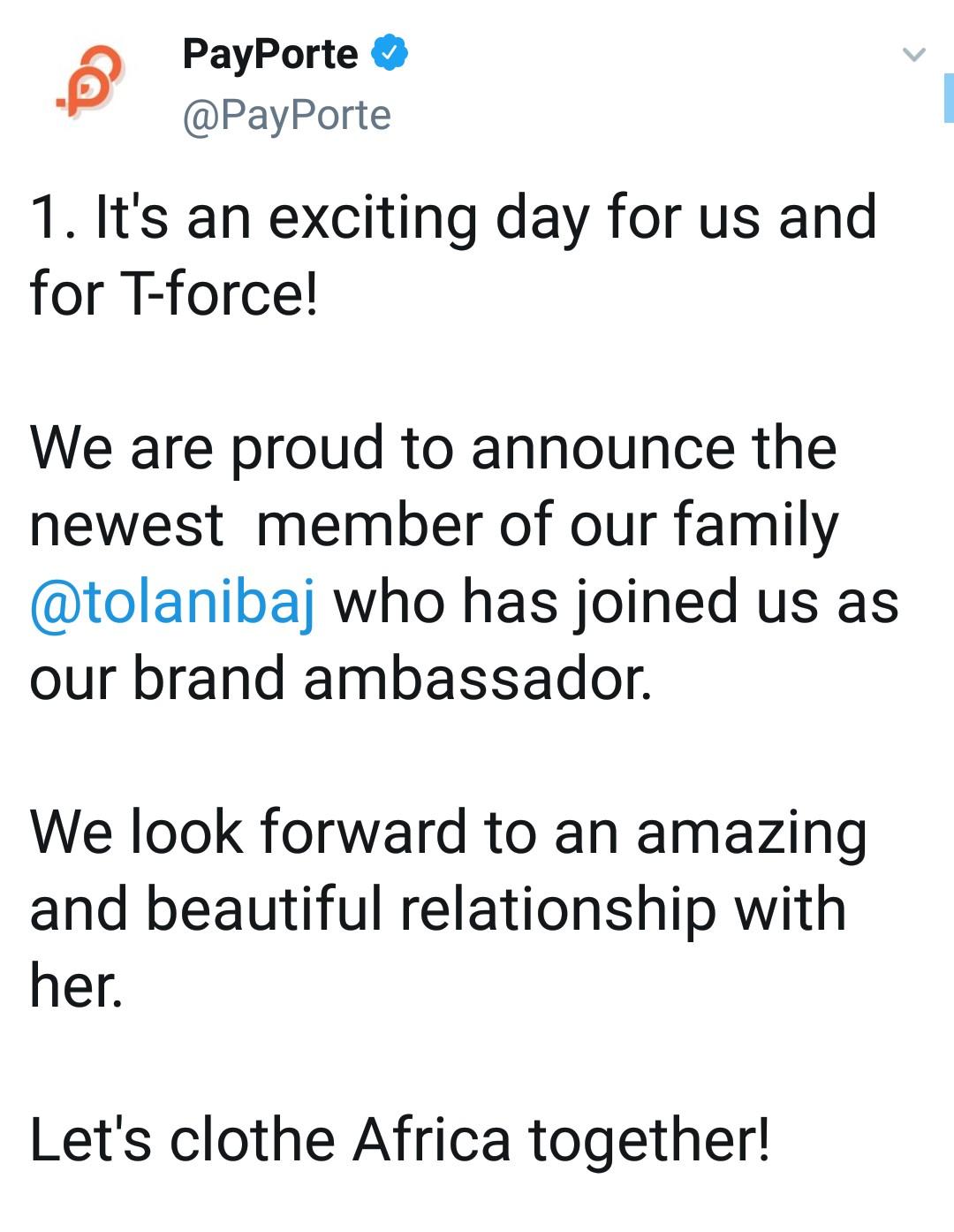
Task: Click the bold PayPorte display name
Action: 269,54
